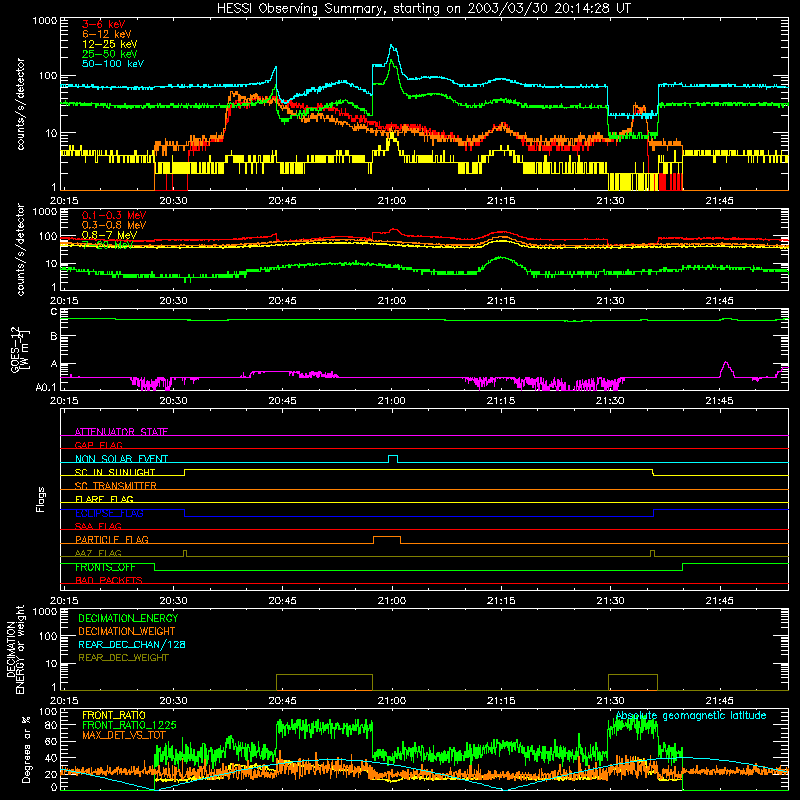Click the SC_IN_SUNLIGHT flag label

point(115,472)
